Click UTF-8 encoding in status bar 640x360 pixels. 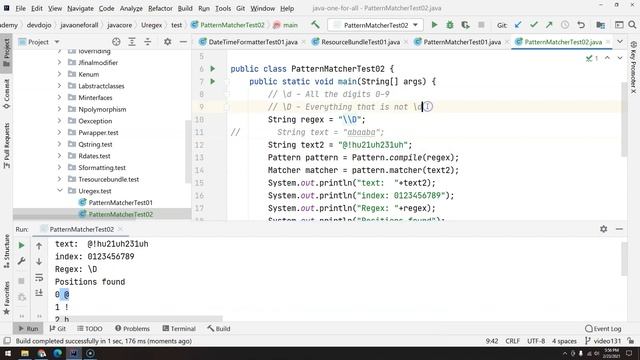click(x=536, y=341)
